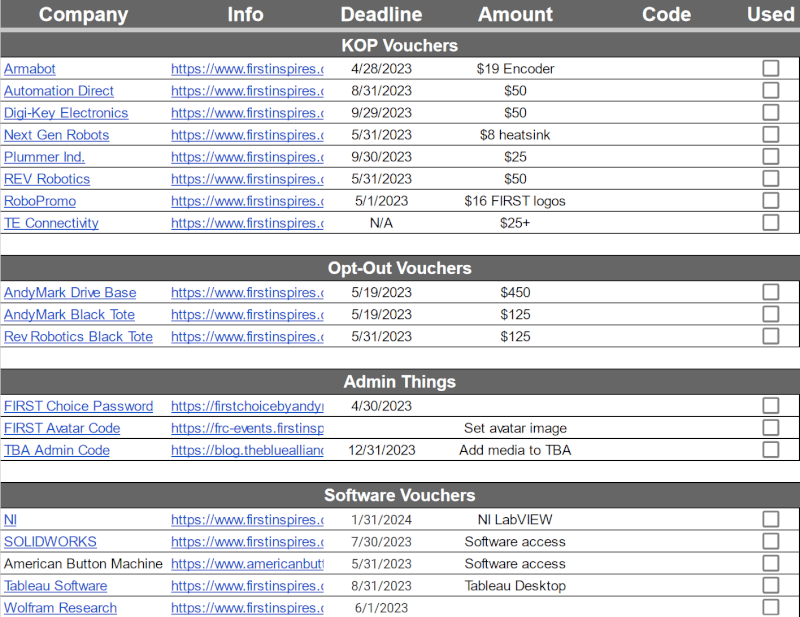Open the info URL for TE Connectivity
Image resolution: width=800 pixels, height=617 pixels.
(x=247, y=223)
